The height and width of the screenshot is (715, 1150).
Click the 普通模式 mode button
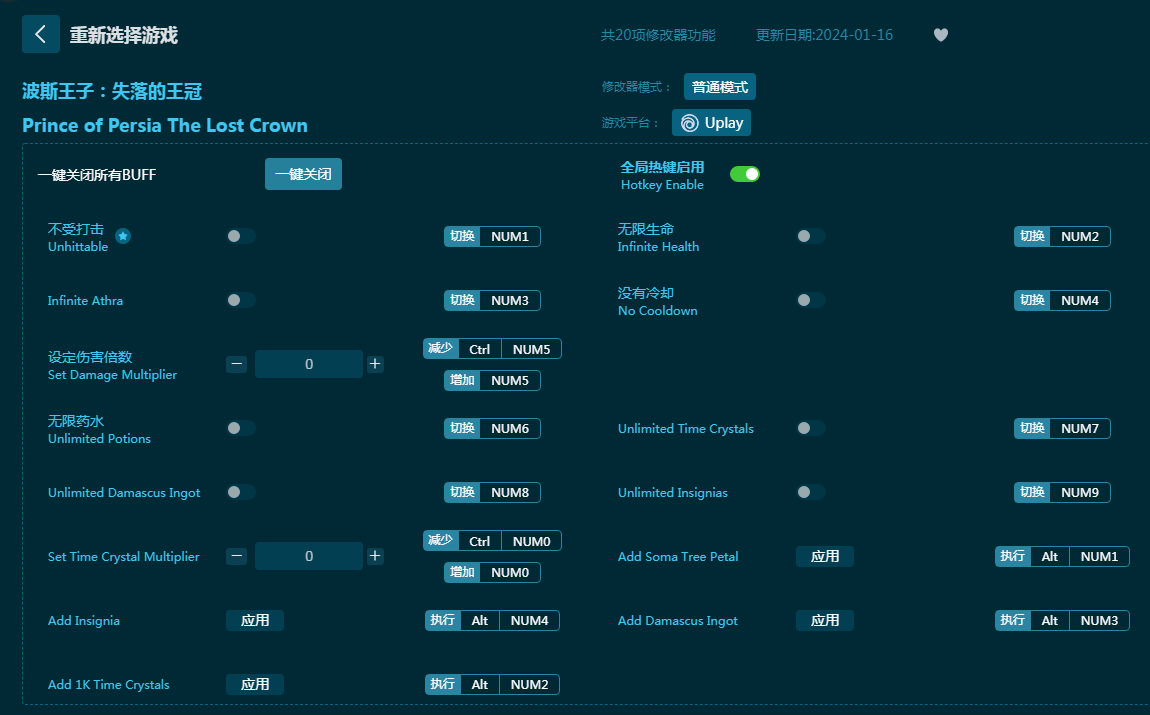[x=719, y=87]
